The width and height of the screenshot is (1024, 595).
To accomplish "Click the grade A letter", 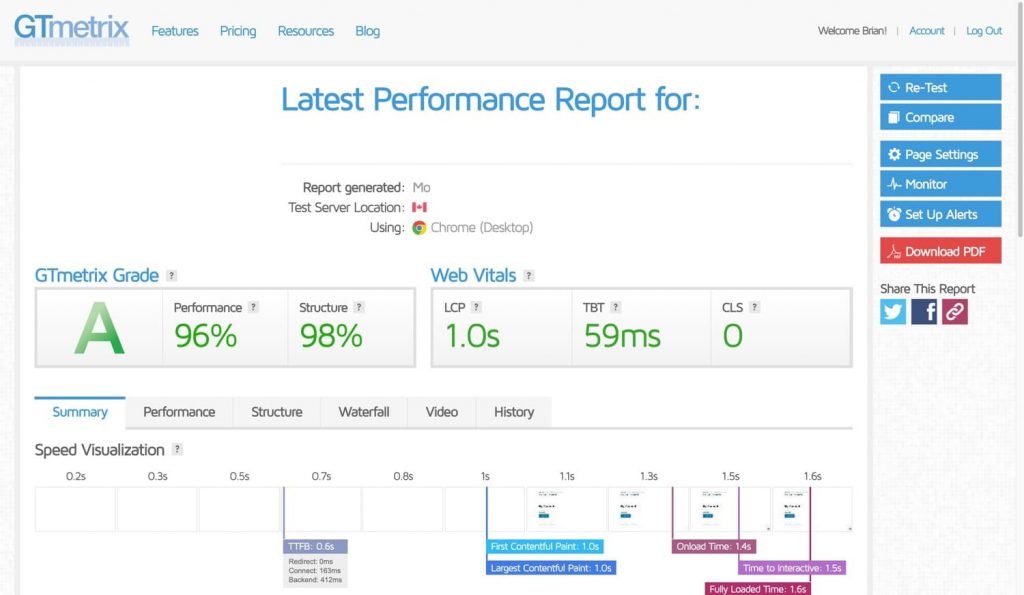I will (x=99, y=328).
